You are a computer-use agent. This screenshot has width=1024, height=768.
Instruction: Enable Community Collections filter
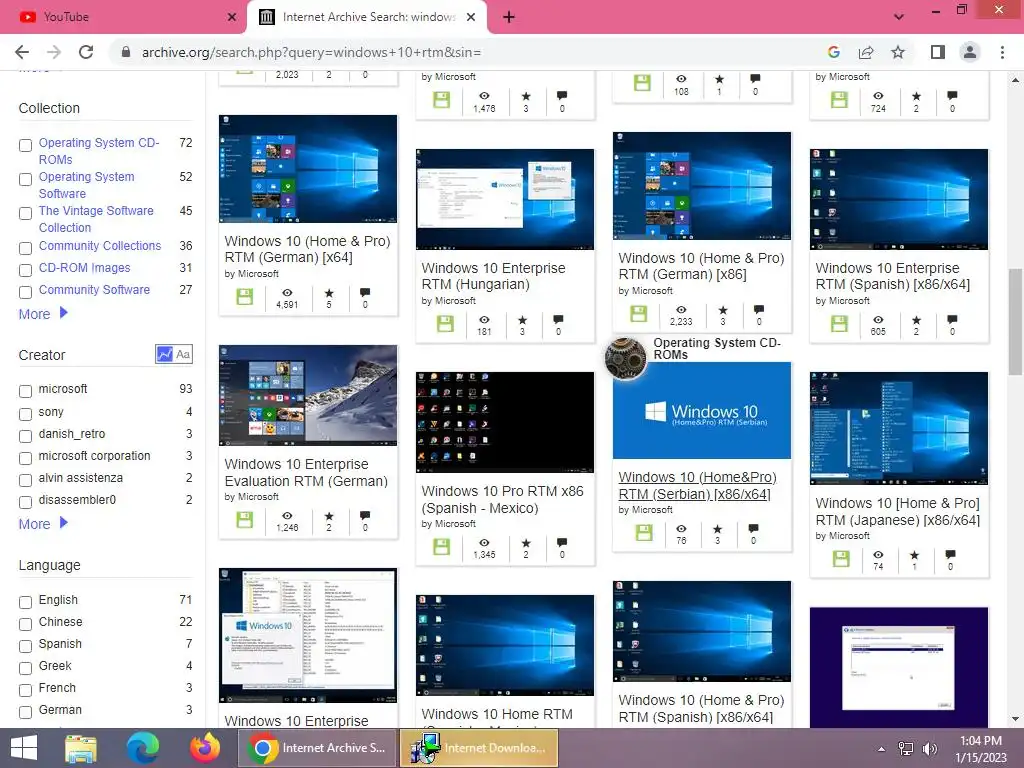pyautogui.click(x=25, y=249)
